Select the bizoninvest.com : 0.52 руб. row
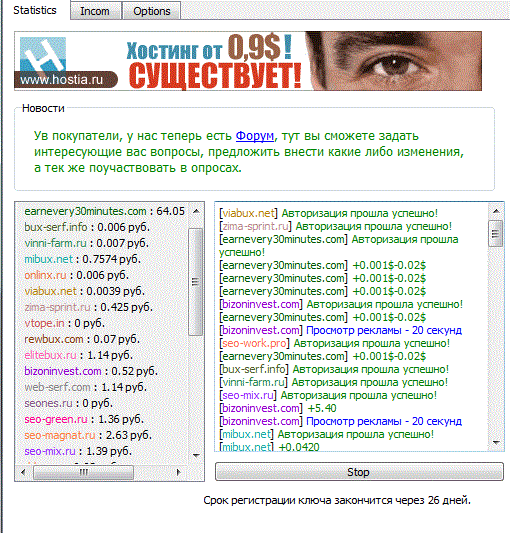Screen dimensions: 510x533 (x=91, y=371)
